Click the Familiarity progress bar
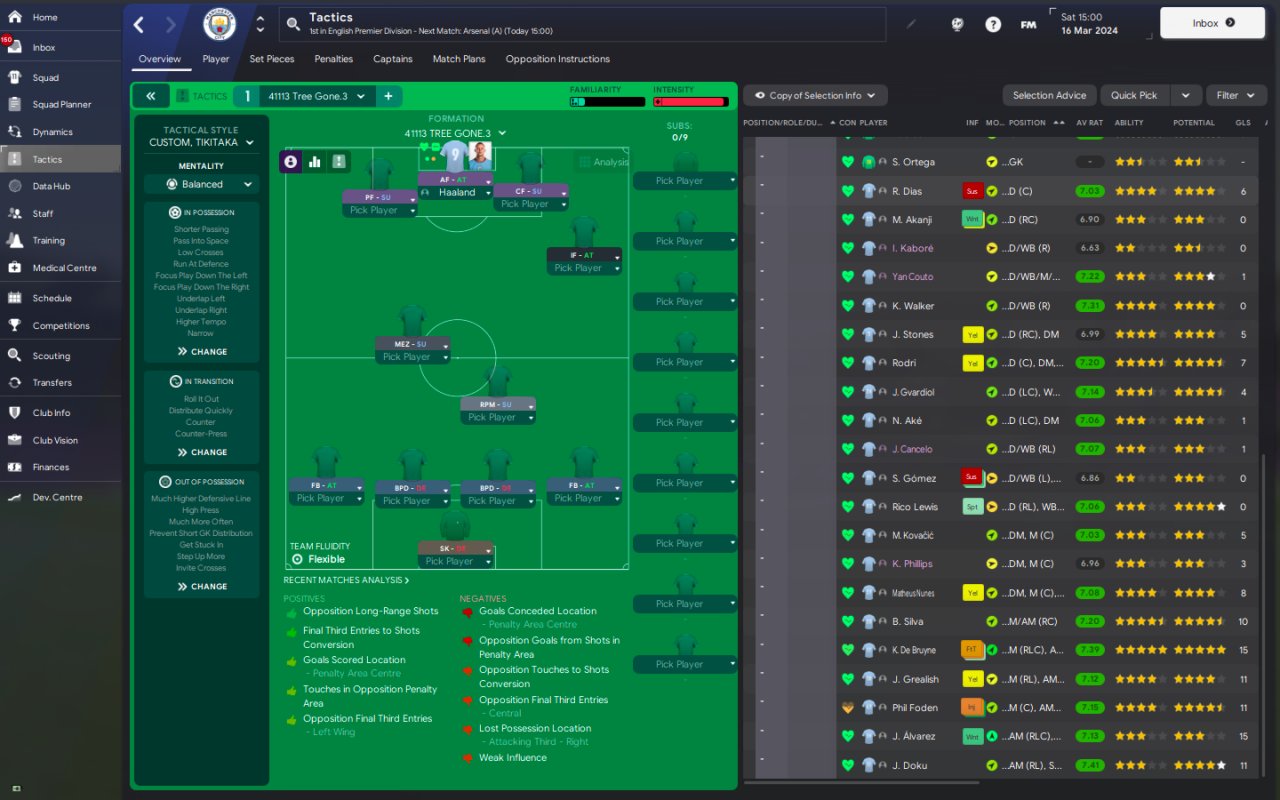Image resolution: width=1280 pixels, height=800 pixels. click(x=608, y=102)
